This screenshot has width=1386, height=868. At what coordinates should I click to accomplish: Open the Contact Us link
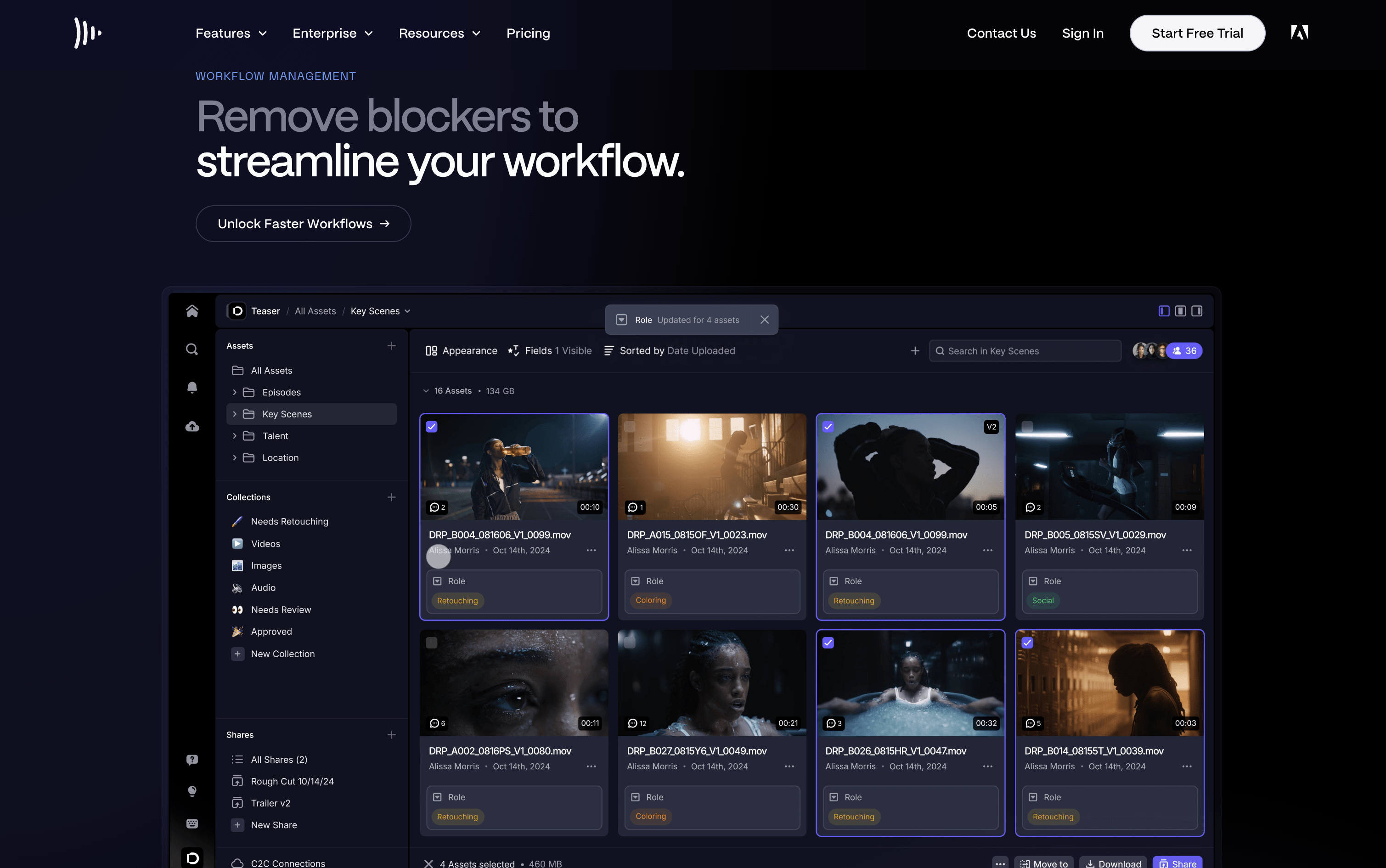1002,33
